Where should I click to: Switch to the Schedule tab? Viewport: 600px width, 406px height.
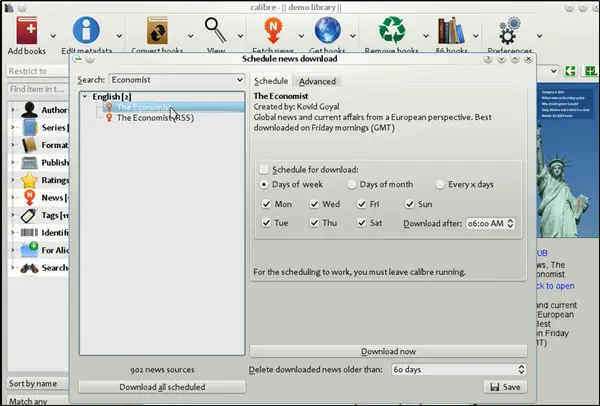click(270, 81)
